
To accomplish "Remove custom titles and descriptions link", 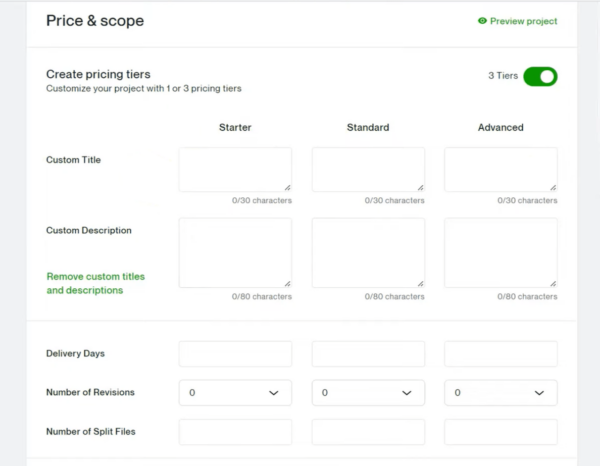I will [95, 283].
